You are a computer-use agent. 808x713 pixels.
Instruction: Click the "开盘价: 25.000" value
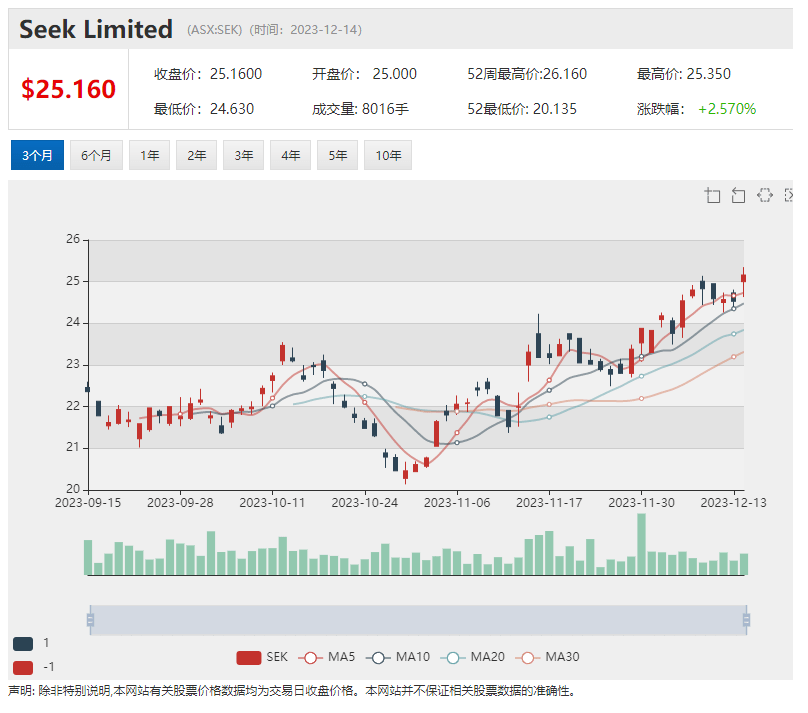tap(364, 74)
